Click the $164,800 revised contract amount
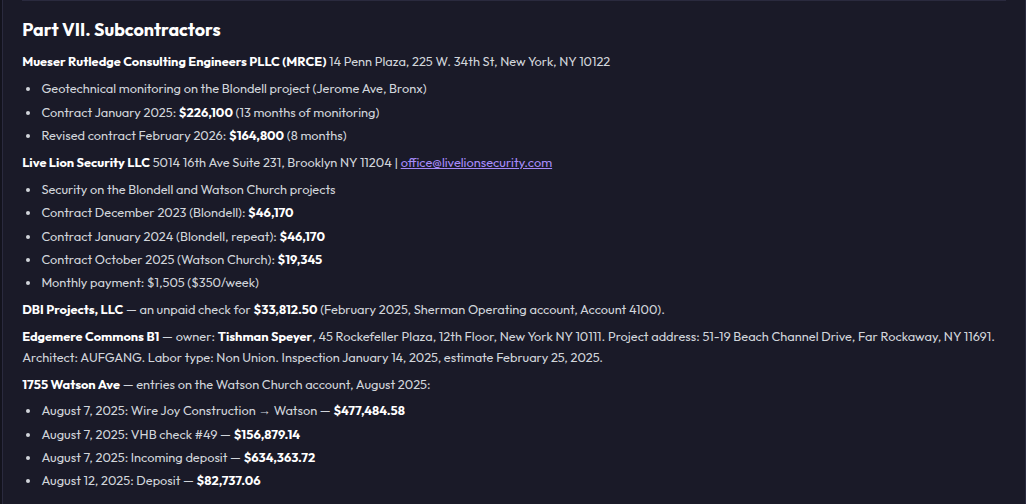The height and width of the screenshot is (504, 1026). 256,136
